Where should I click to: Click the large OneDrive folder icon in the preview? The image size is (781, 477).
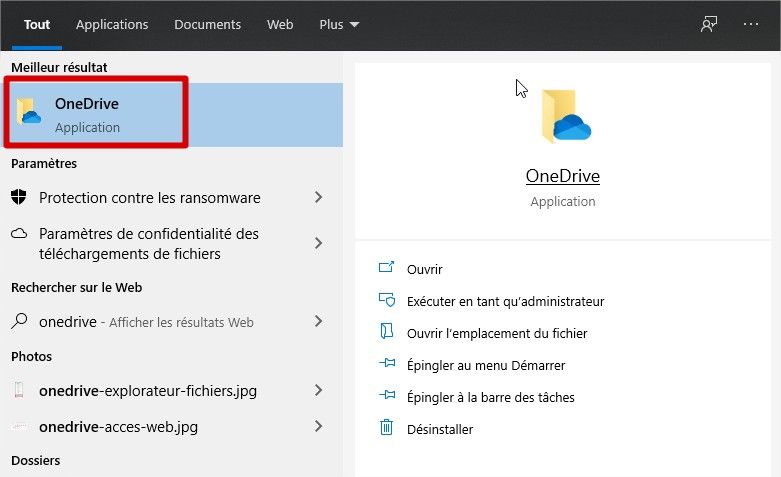click(x=565, y=116)
